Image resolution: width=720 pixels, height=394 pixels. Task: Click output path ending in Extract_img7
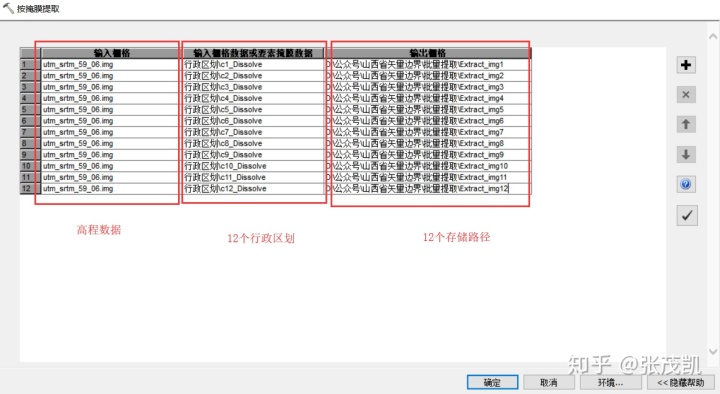(428, 132)
